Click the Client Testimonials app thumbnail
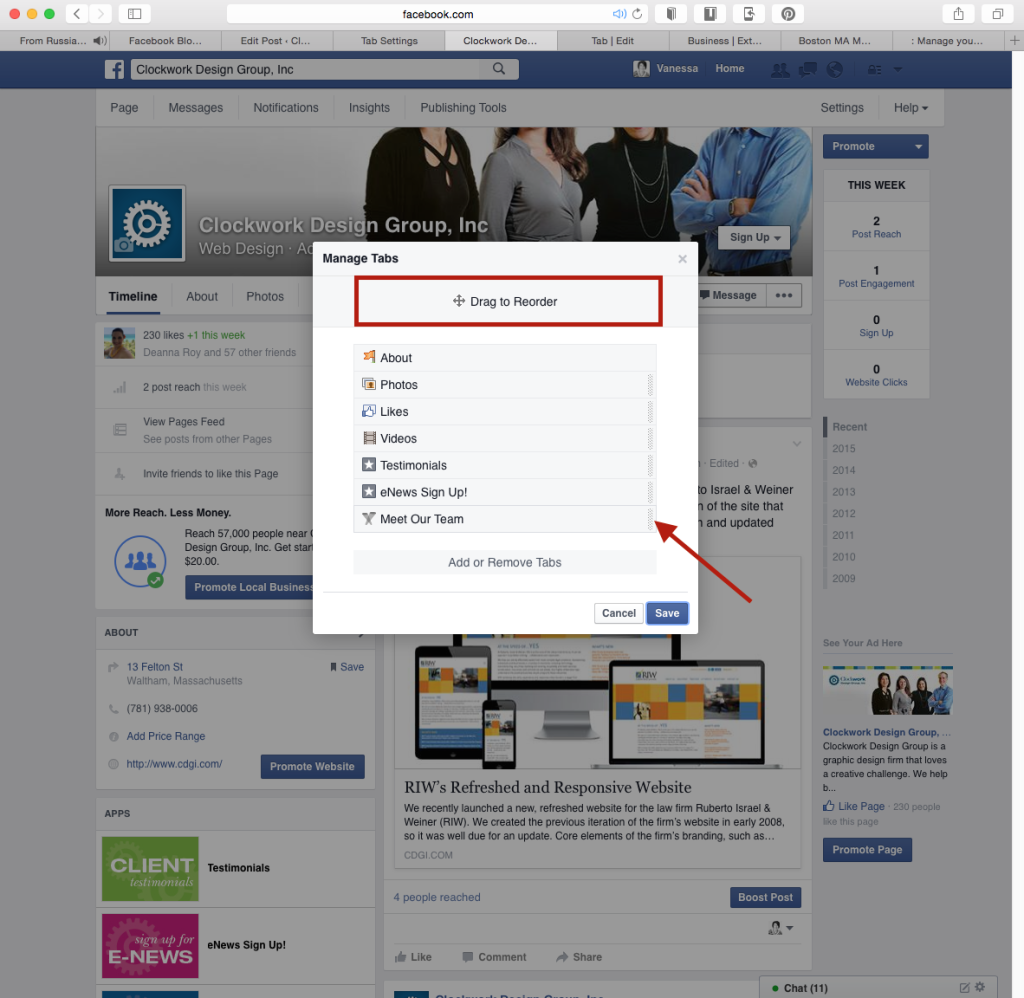 pyautogui.click(x=150, y=869)
